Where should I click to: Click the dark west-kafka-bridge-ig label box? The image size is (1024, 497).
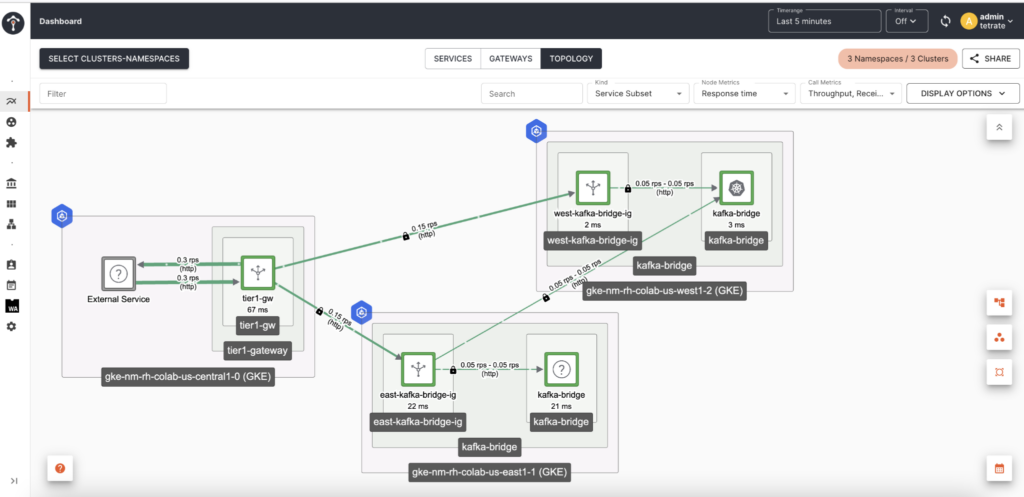[x=593, y=240]
